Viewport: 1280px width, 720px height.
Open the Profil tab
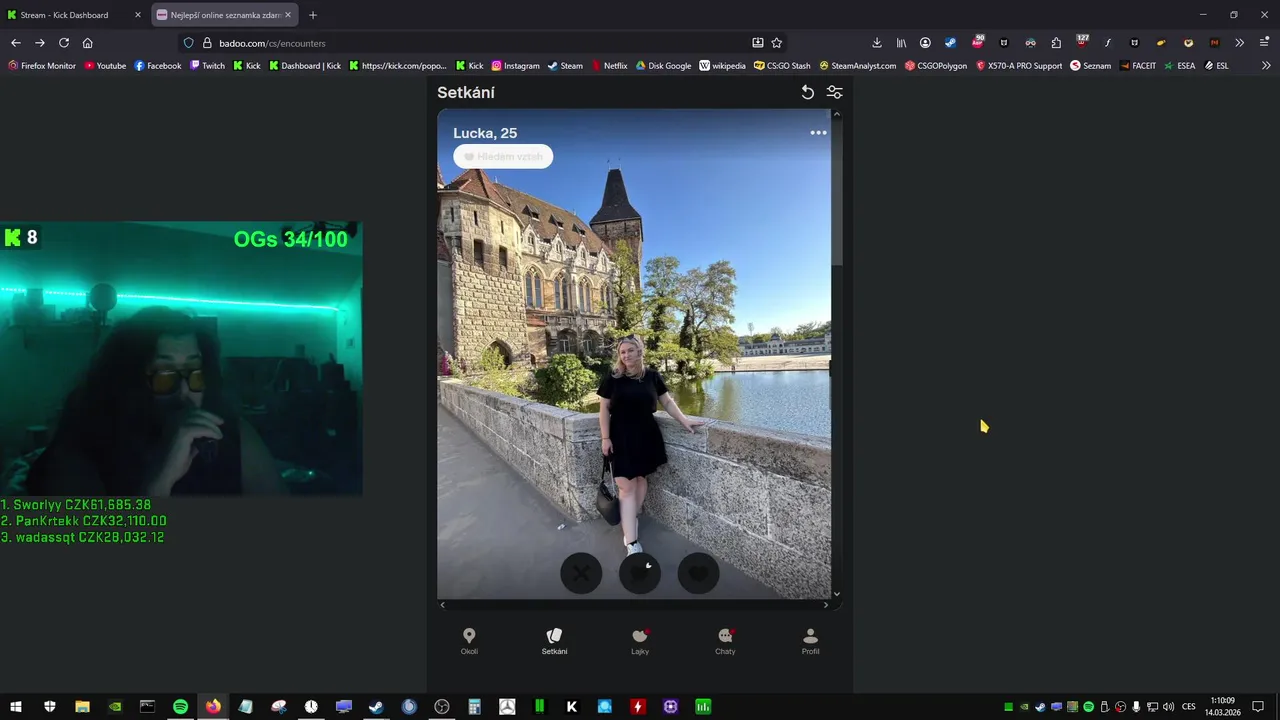coord(810,641)
